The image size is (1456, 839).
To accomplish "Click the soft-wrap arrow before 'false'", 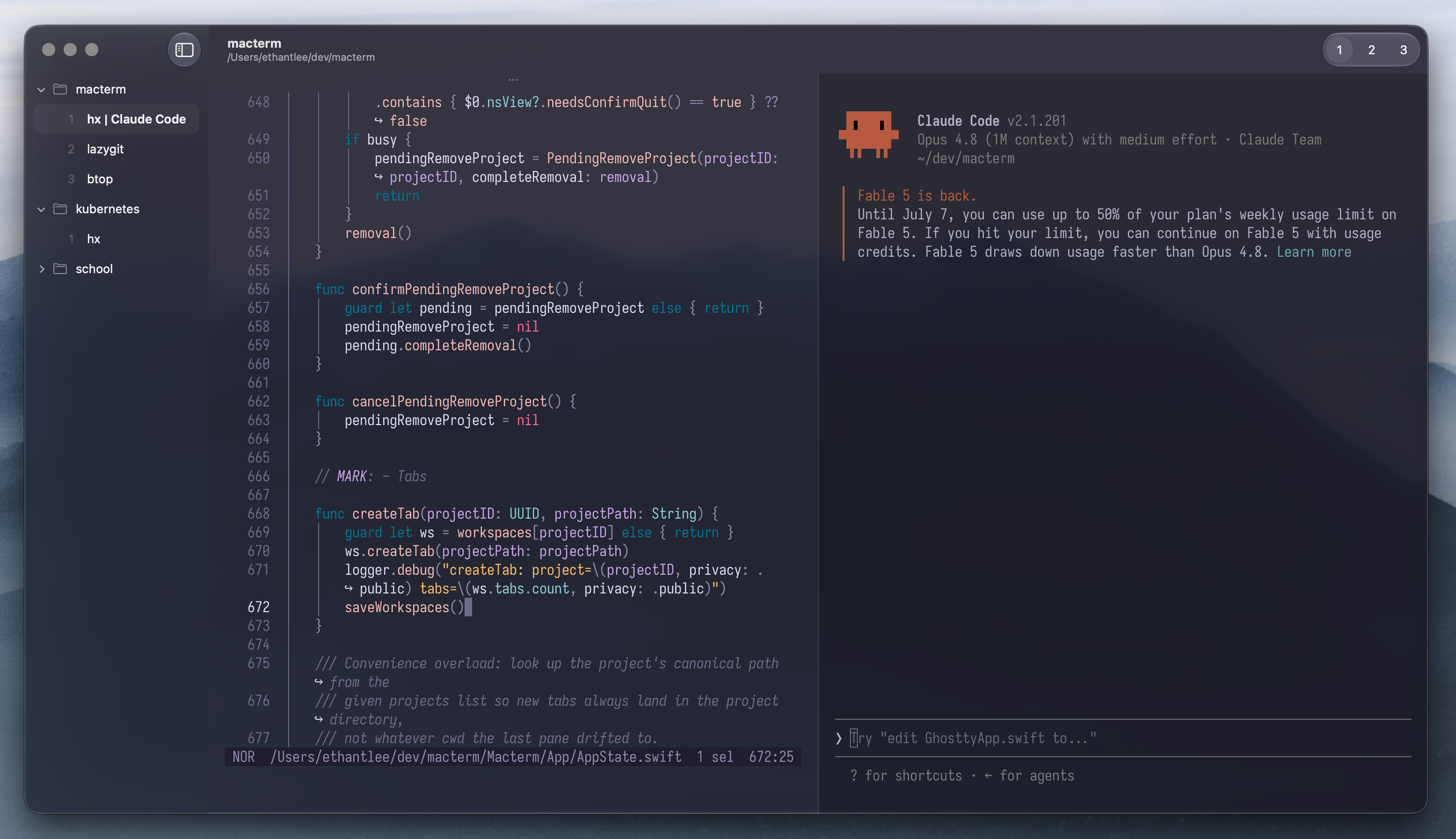I will coord(379,121).
